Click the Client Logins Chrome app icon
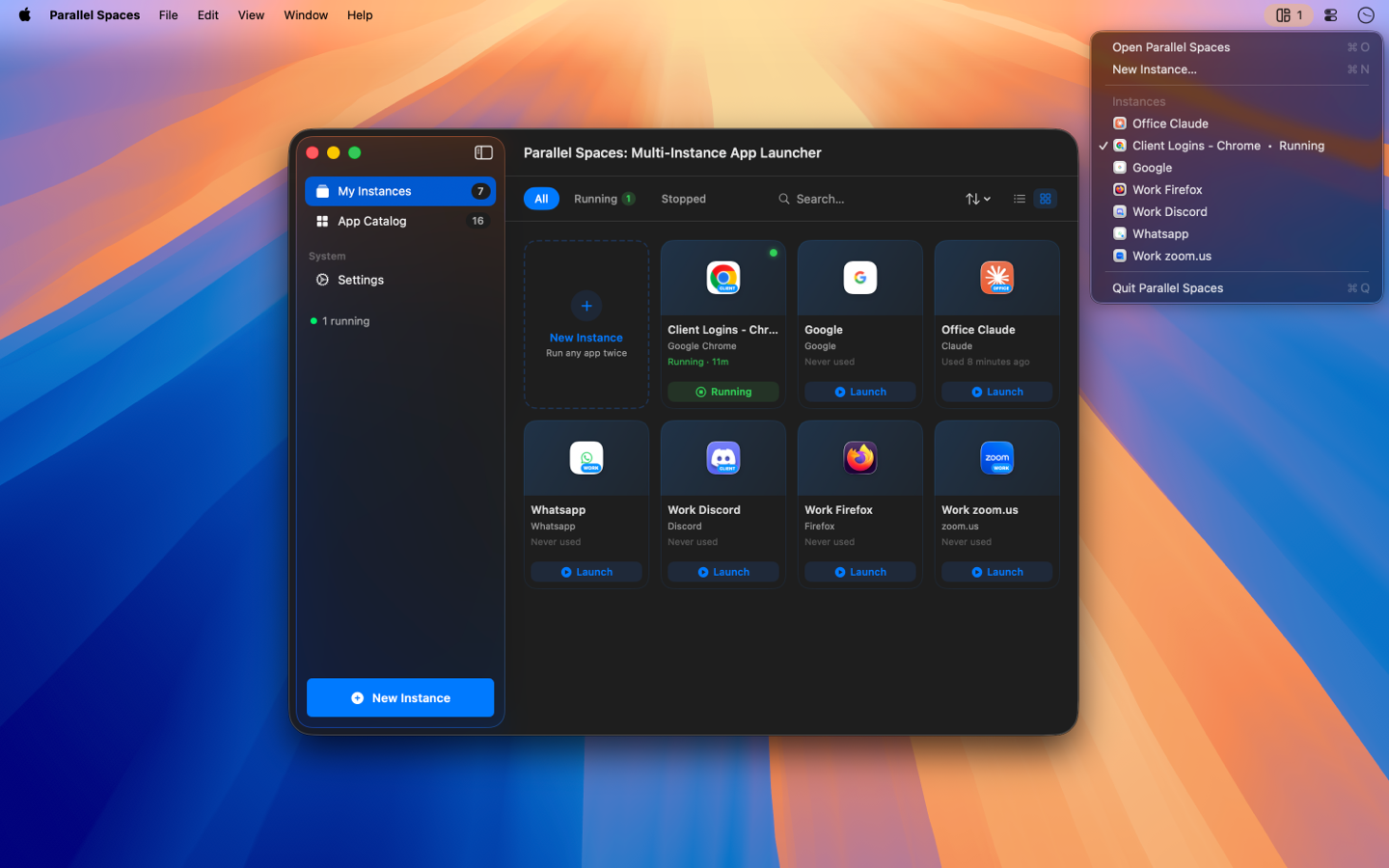1389x868 pixels. tap(723, 278)
